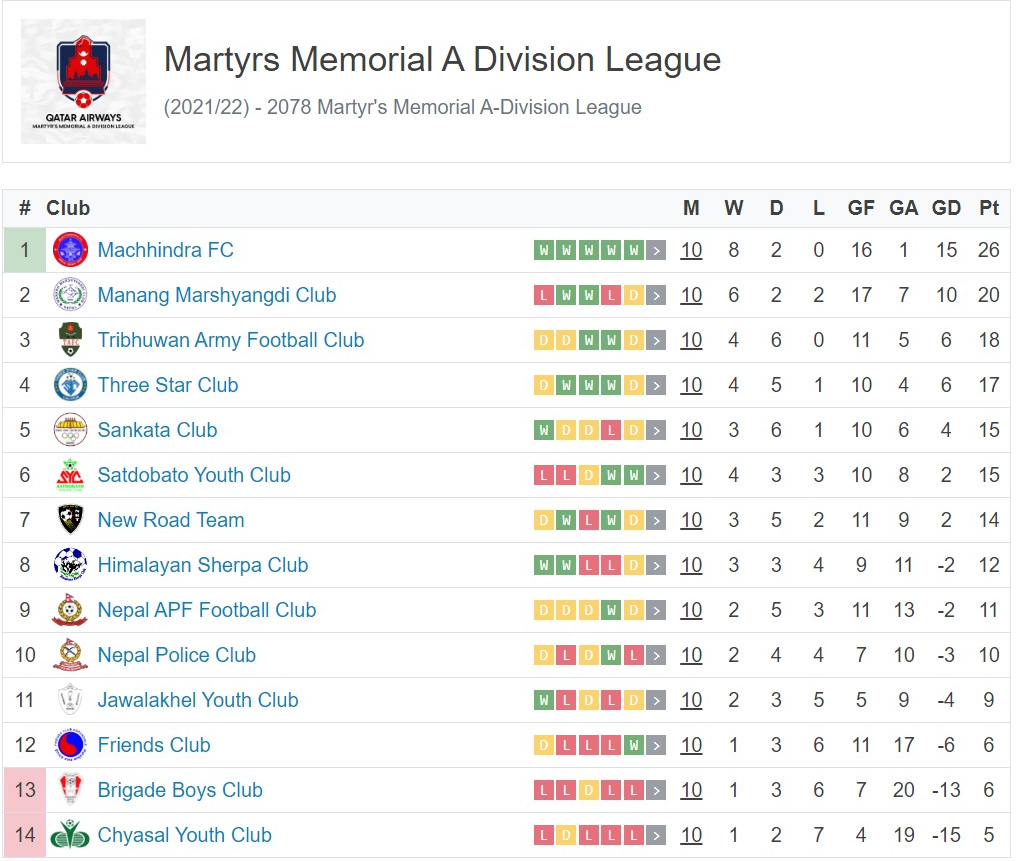This screenshot has height=861, width=1020.
Task: Click the Friends Club round logo icon
Action: point(70,745)
